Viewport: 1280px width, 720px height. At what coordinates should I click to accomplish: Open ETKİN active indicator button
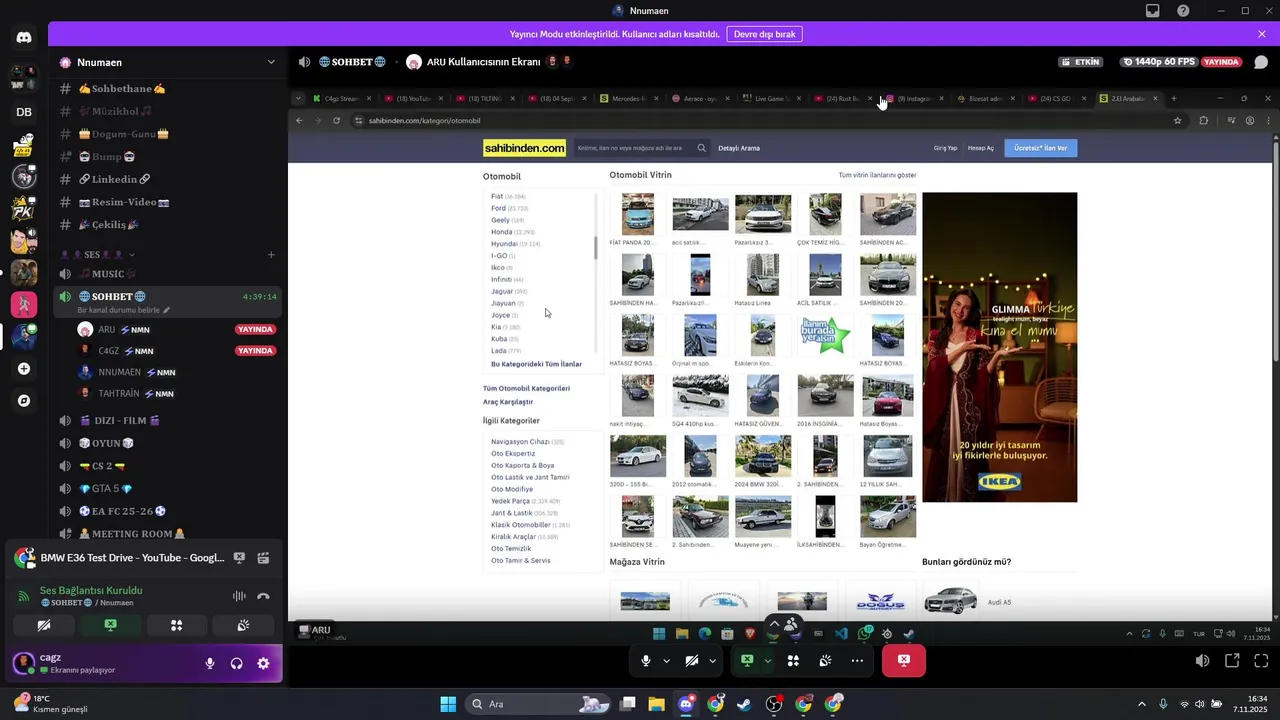pos(1083,62)
